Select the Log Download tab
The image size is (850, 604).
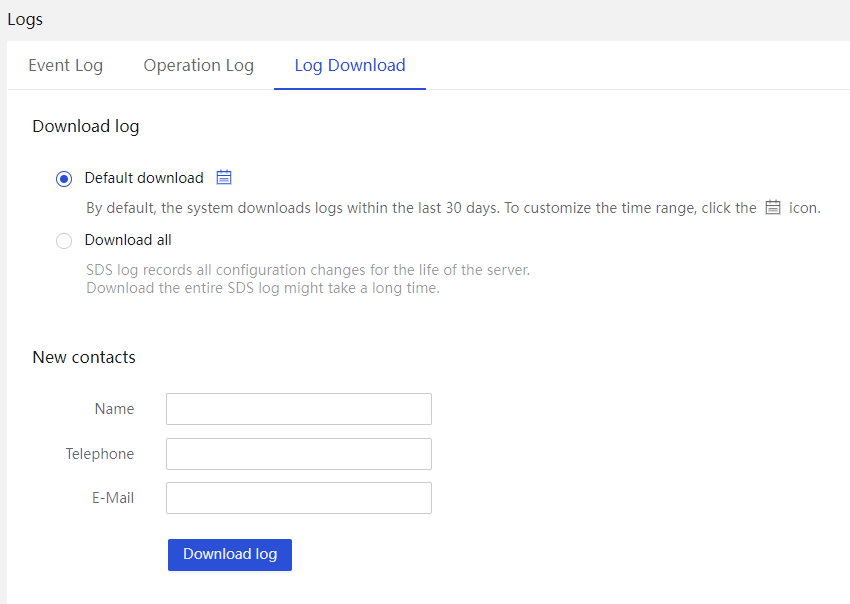click(x=350, y=65)
